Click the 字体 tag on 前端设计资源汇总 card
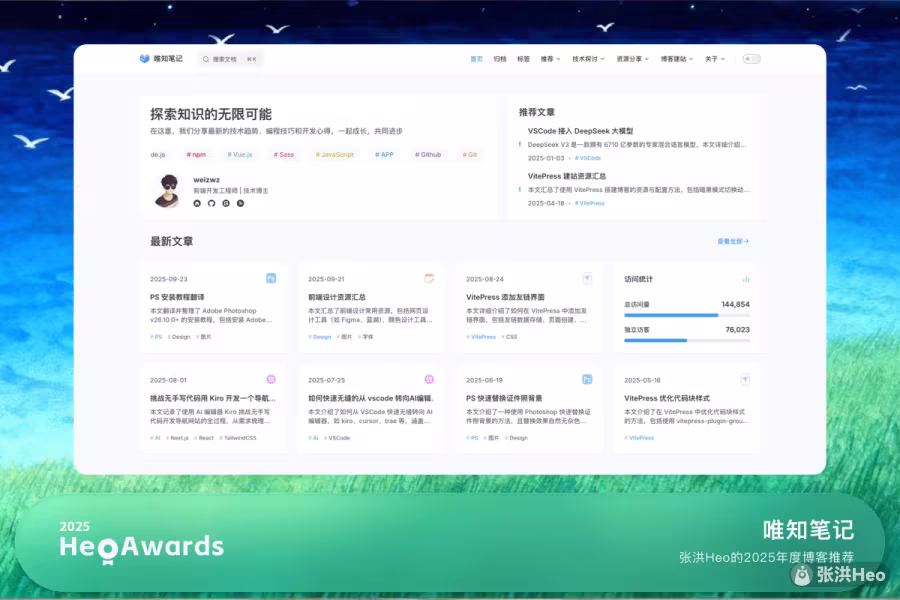900x600 pixels. [366, 337]
